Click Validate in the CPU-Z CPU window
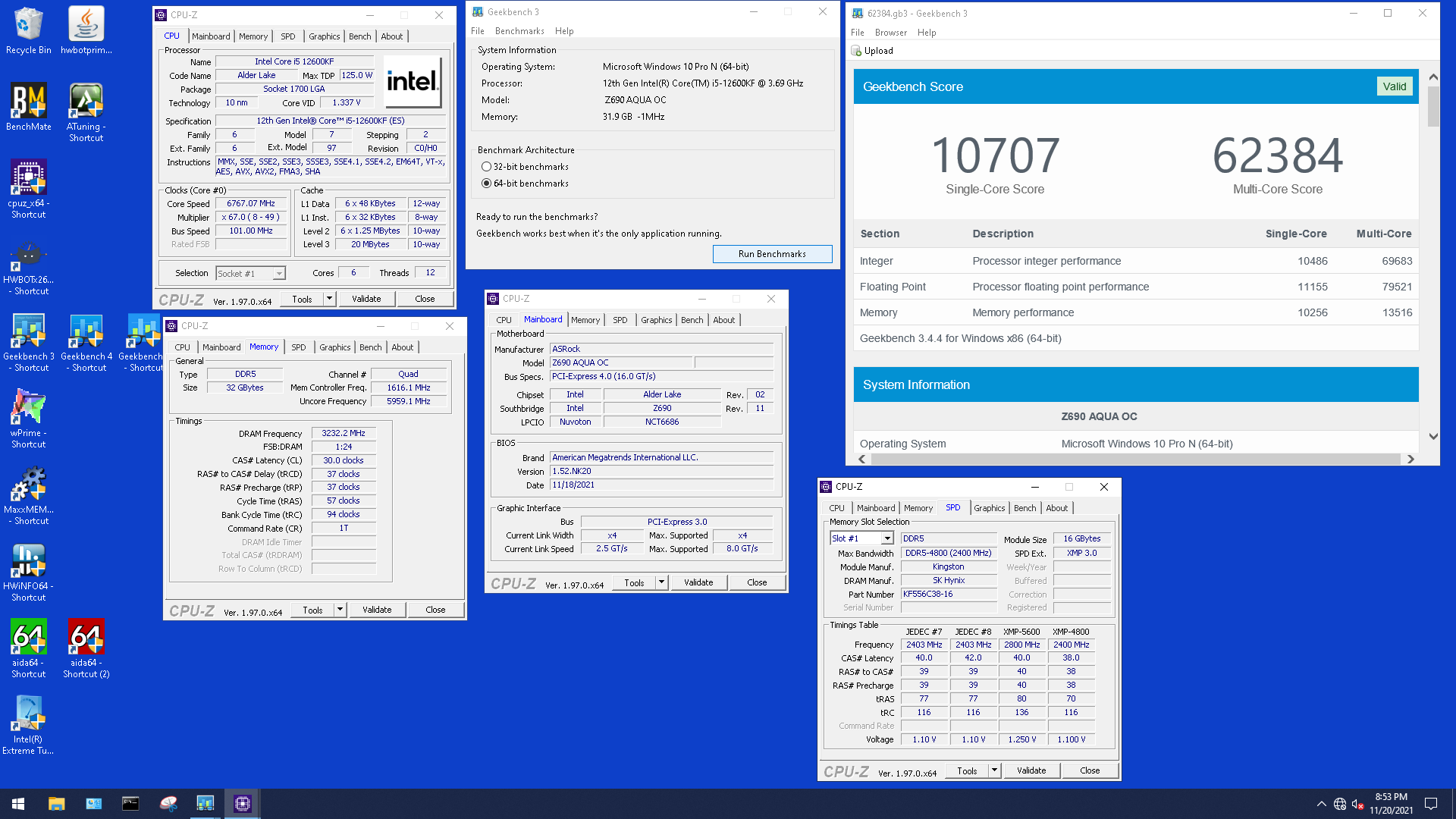 [366, 299]
